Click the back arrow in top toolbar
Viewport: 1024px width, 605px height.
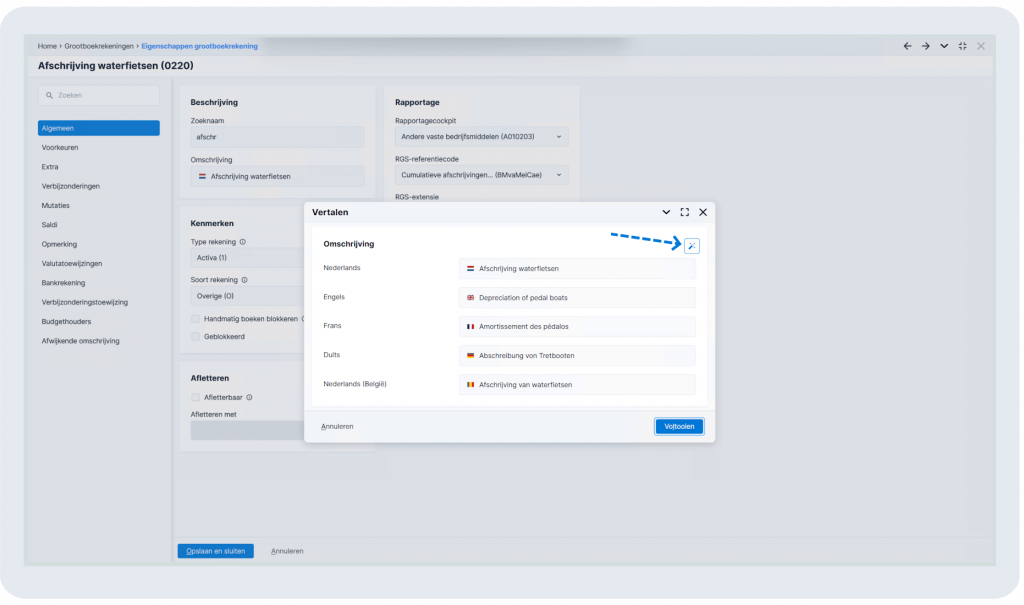click(907, 46)
